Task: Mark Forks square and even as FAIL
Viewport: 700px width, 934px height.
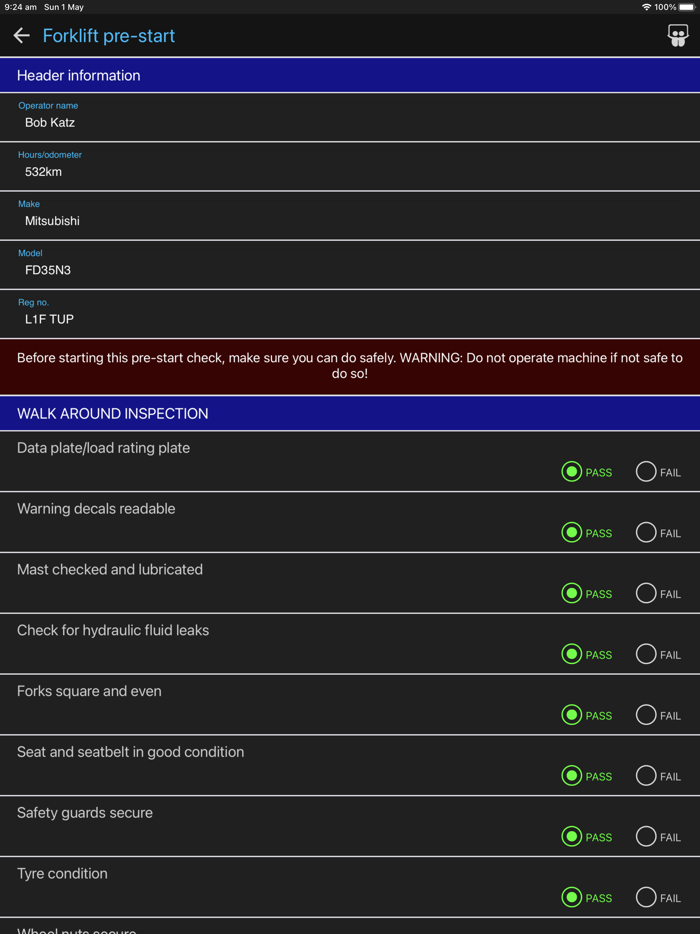Action: click(646, 715)
